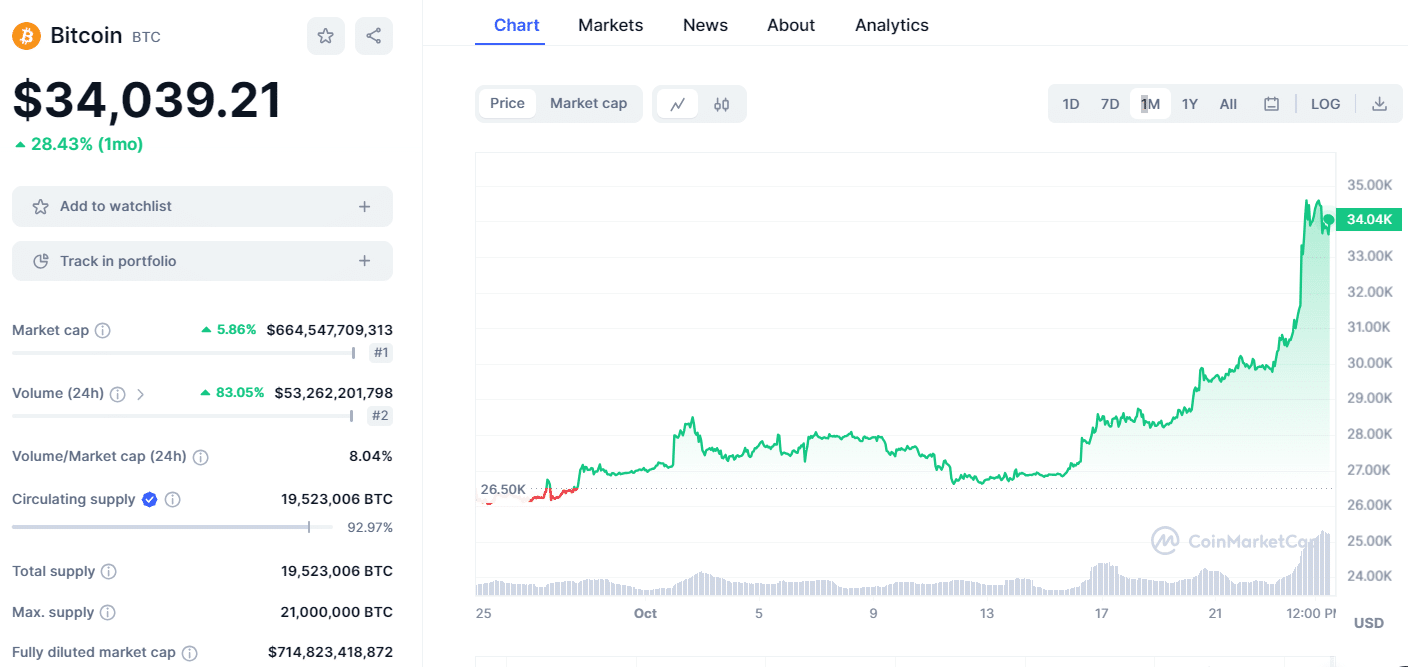This screenshot has height=667, width=1408.
Task: Click the plus icon on Add to watchlist
Action: pos(364,207)
